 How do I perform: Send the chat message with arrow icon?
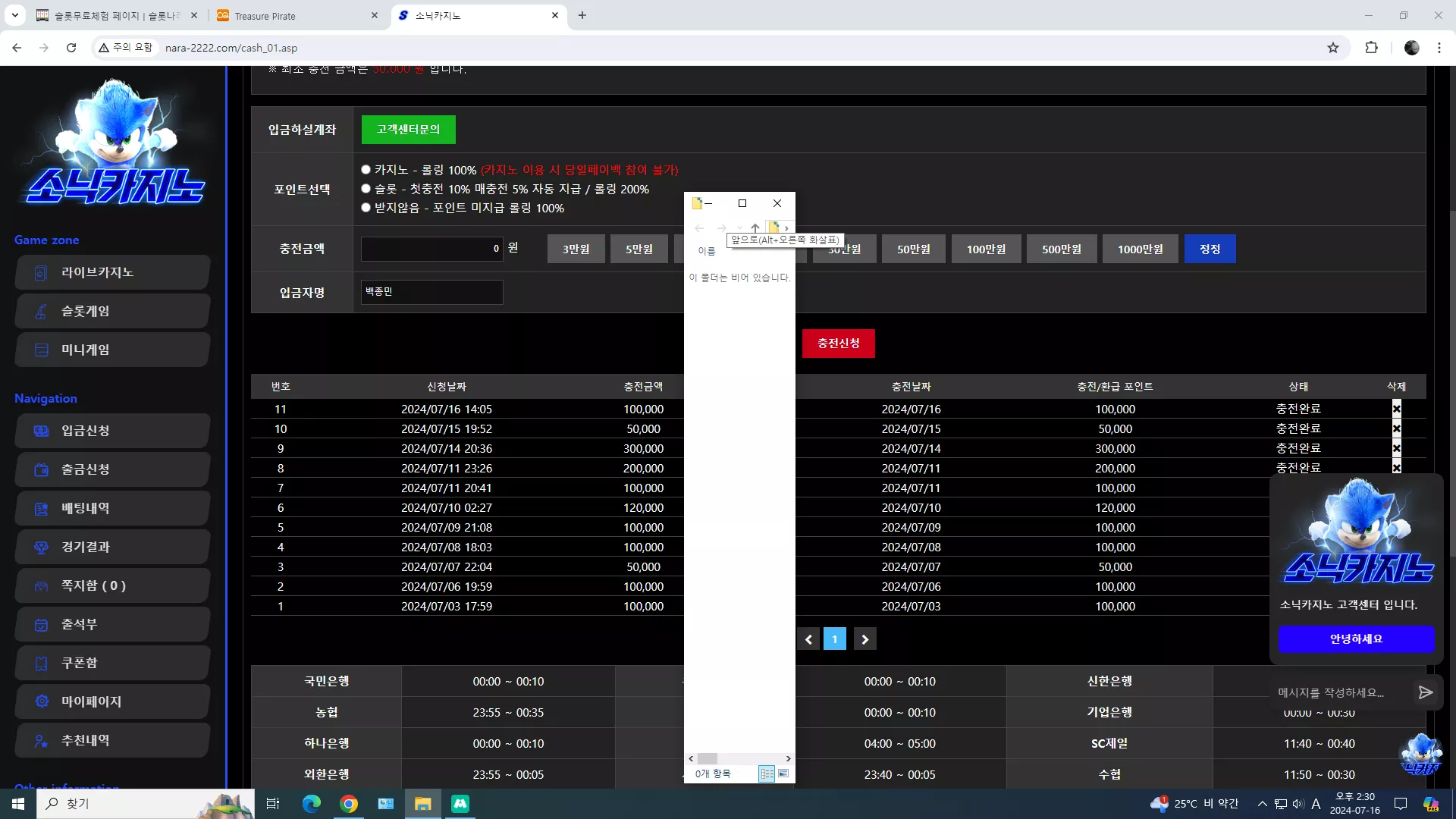[x=1426, y=692]
